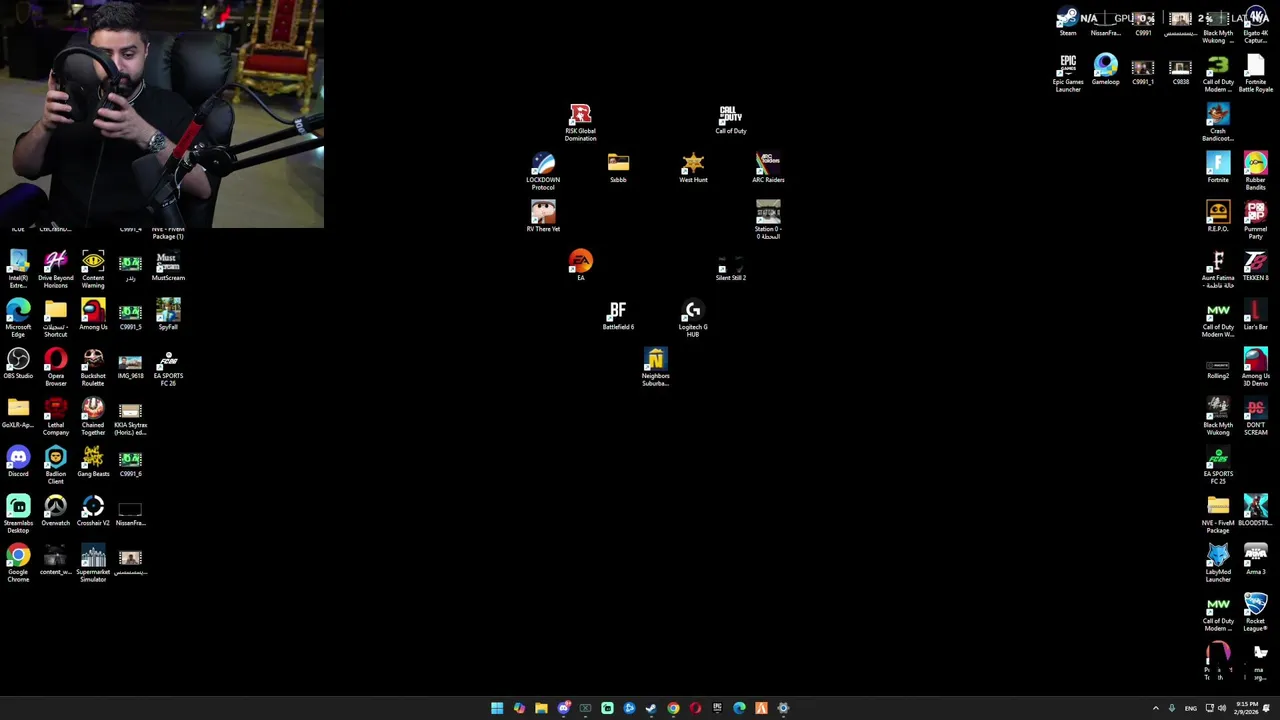The image size is (1280, 720).
Task: Open the Among Us 3D Demo icon
Action: pyautogui.click(x=1255, y=368)
